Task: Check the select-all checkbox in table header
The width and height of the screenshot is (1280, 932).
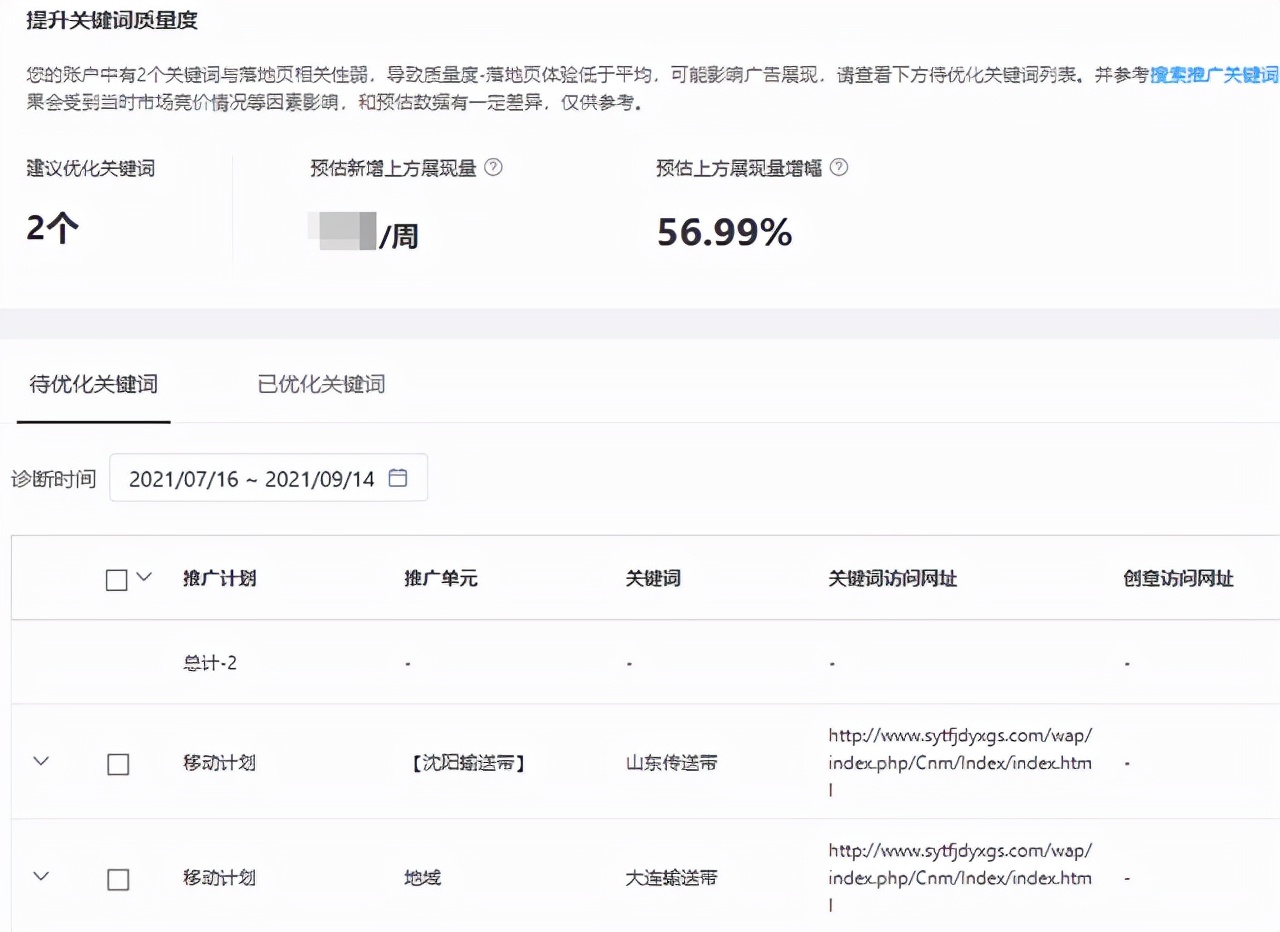Action: [116, 578]
